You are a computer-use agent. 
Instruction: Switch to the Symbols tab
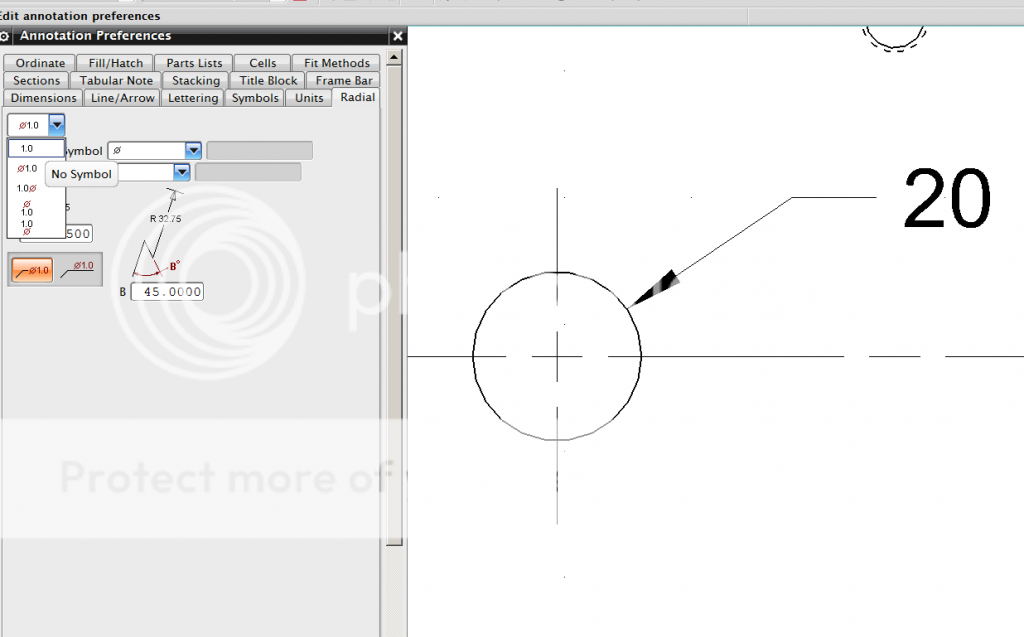[255, 98]
